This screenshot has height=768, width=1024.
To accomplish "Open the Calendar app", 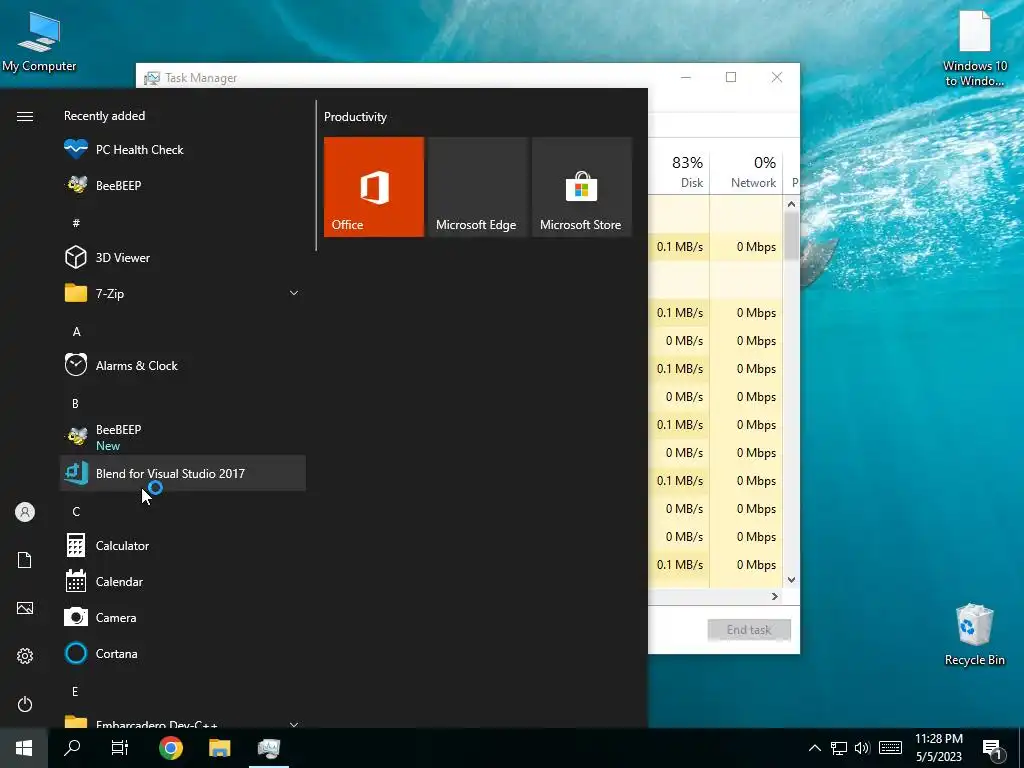I will pyautogui.click(x=182, y=581).
